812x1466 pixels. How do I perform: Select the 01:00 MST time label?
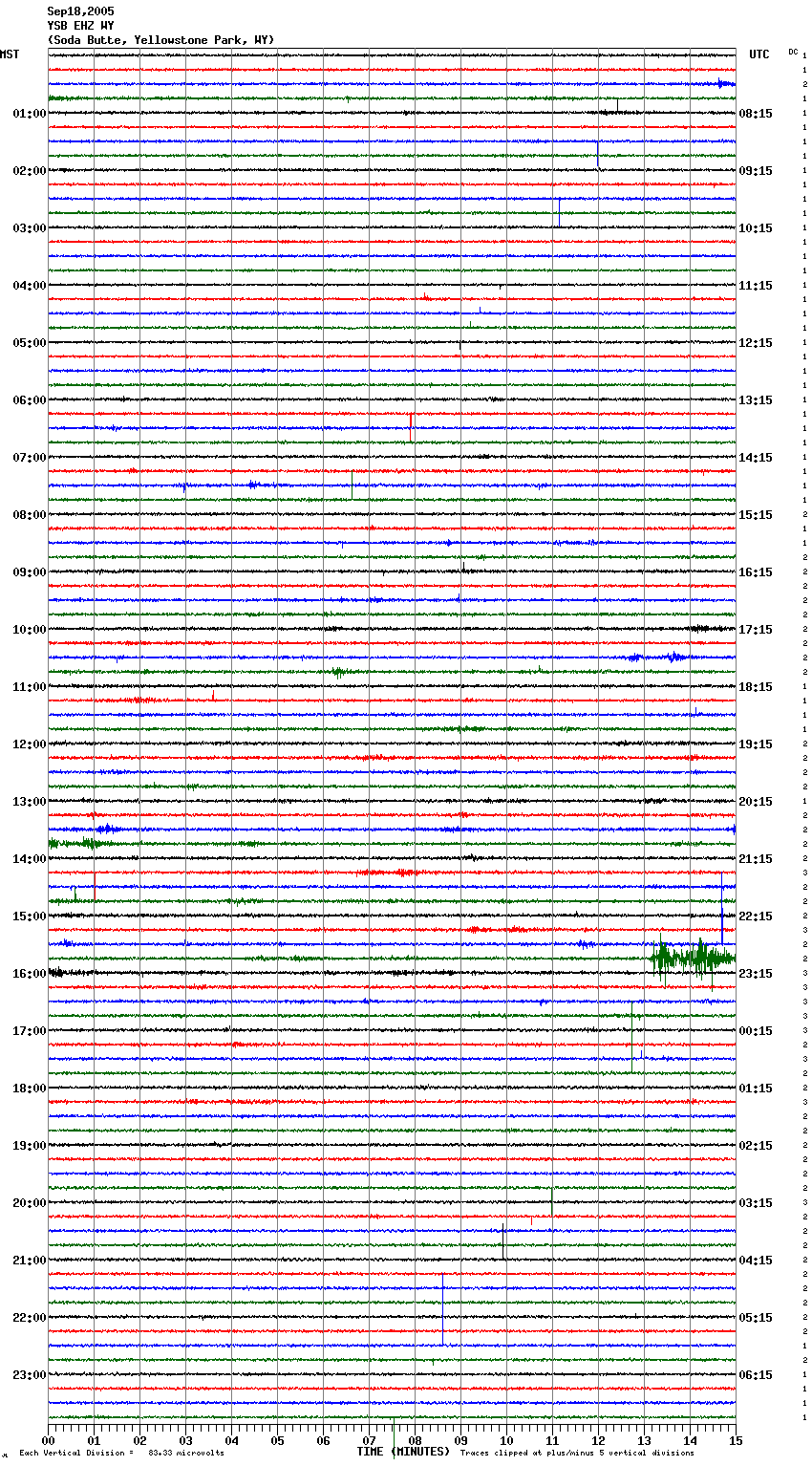[x=30, y=114]
